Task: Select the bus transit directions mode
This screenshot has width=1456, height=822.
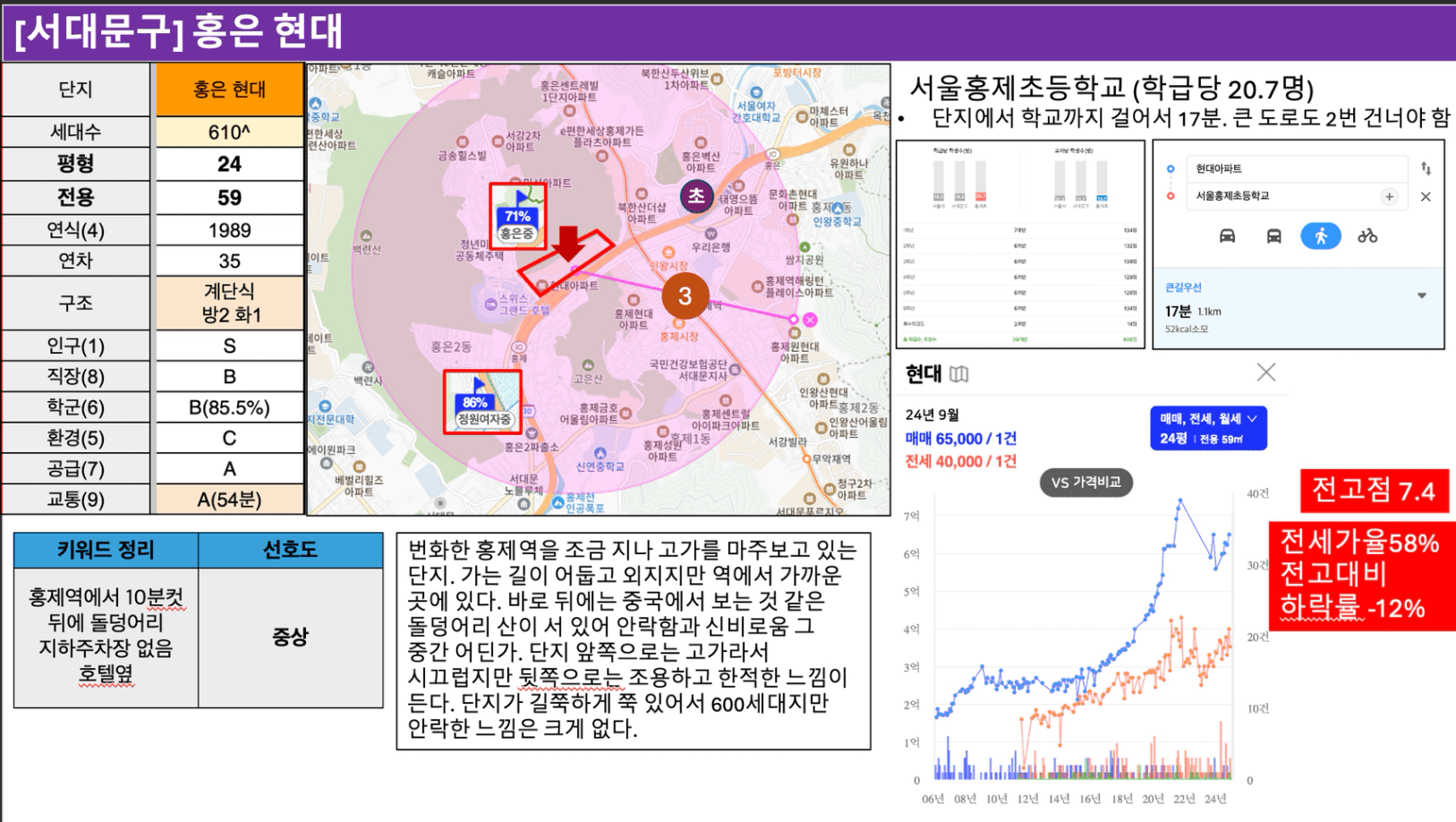Action: pos(1273,236)
